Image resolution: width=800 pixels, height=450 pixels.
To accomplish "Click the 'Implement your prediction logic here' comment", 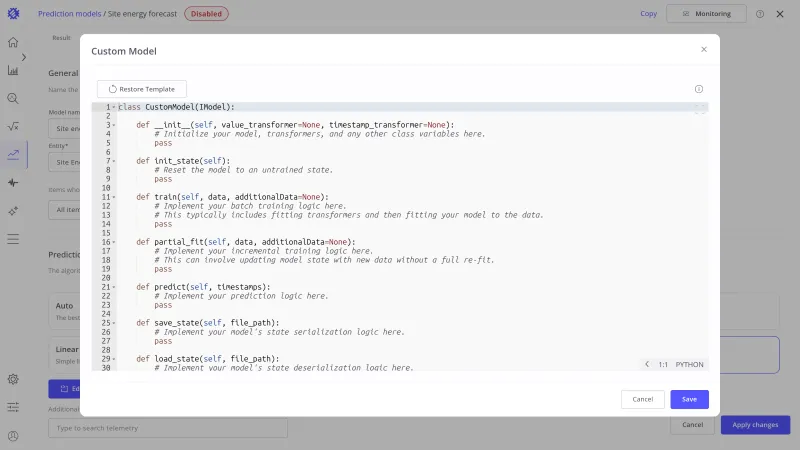I will coord(241,296).
